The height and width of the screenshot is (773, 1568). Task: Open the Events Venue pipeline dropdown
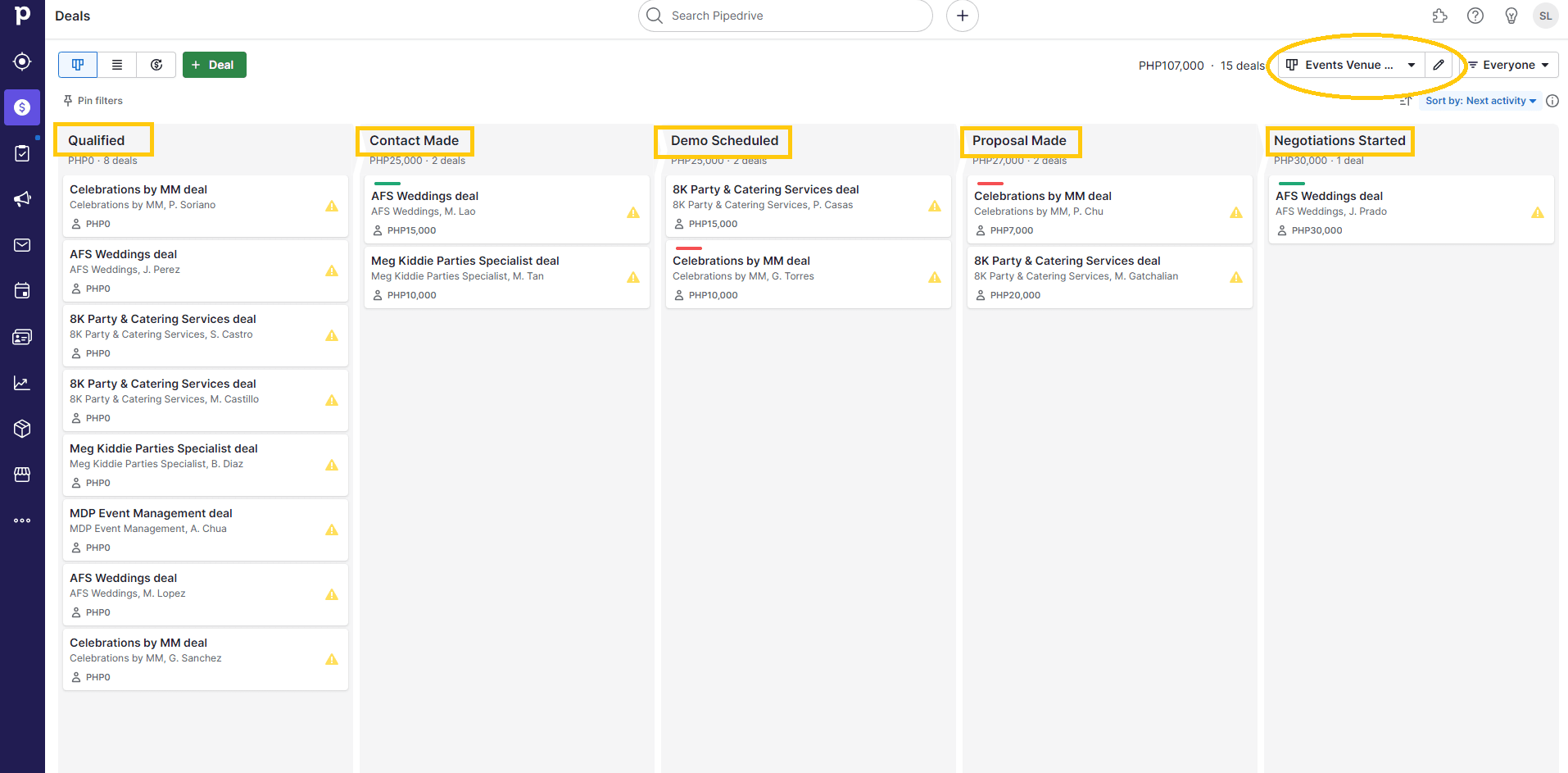point(1352,65)
